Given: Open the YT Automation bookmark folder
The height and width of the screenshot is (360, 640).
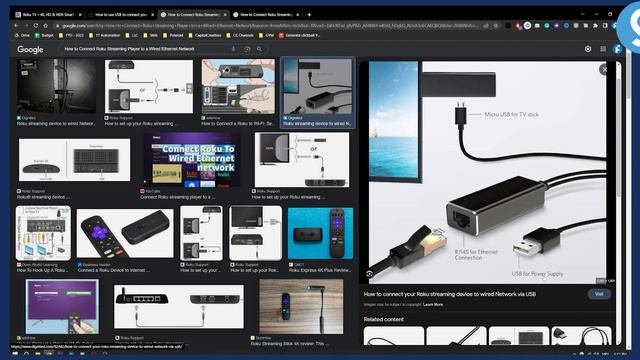Looking at the screenshot, I should click(x=104, y=36).
